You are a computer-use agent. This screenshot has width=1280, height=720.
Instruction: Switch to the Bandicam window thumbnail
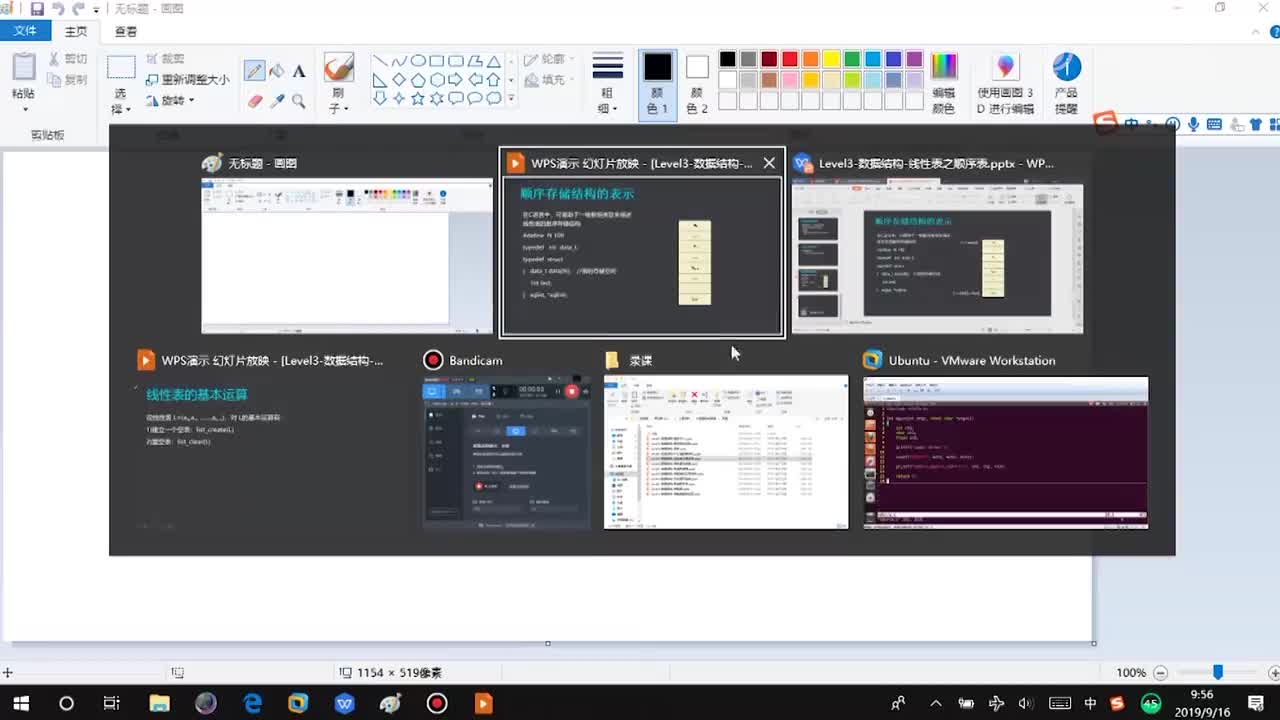(507, 441)
